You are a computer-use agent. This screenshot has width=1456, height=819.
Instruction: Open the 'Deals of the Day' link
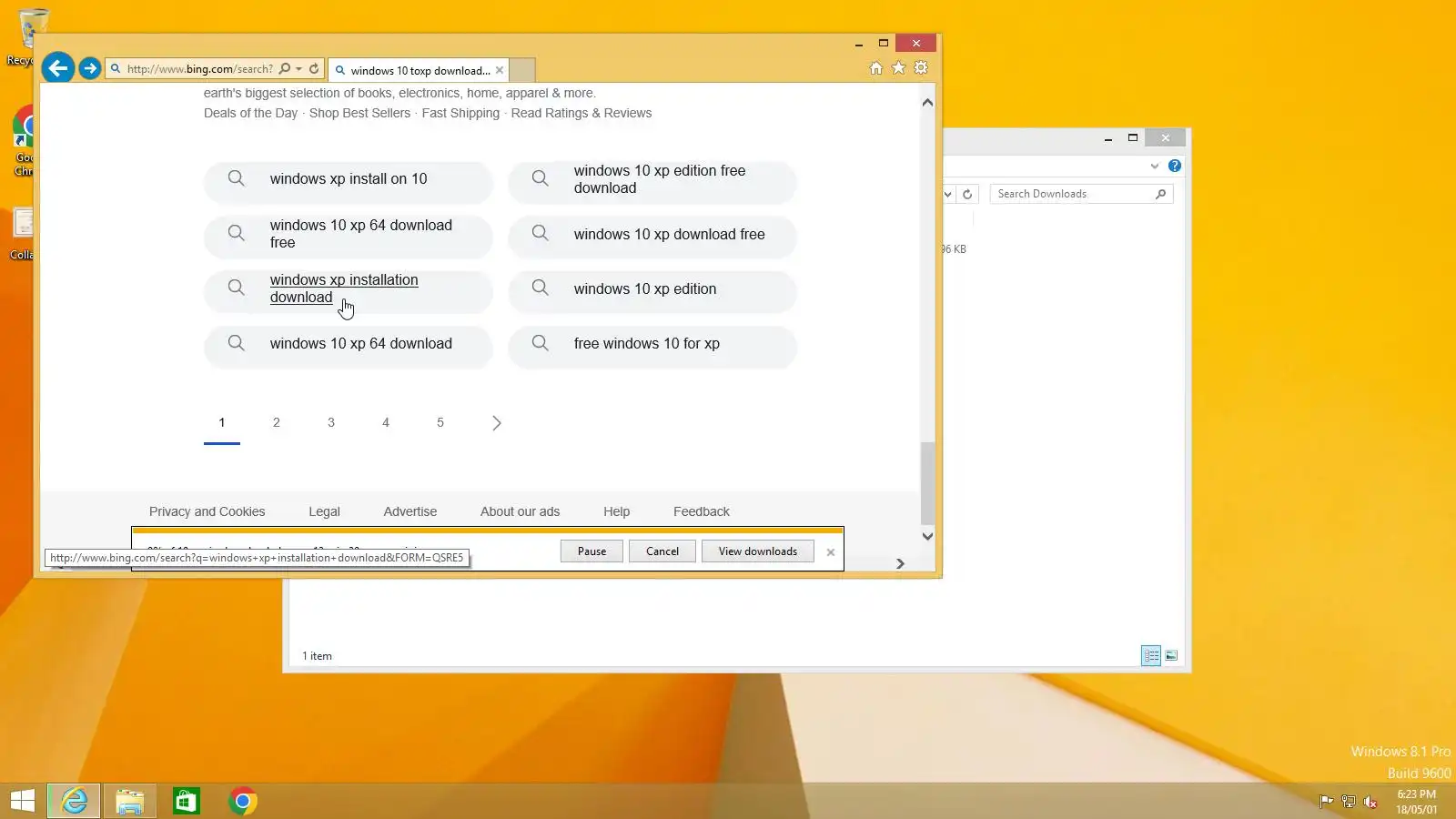click(250, 113)
